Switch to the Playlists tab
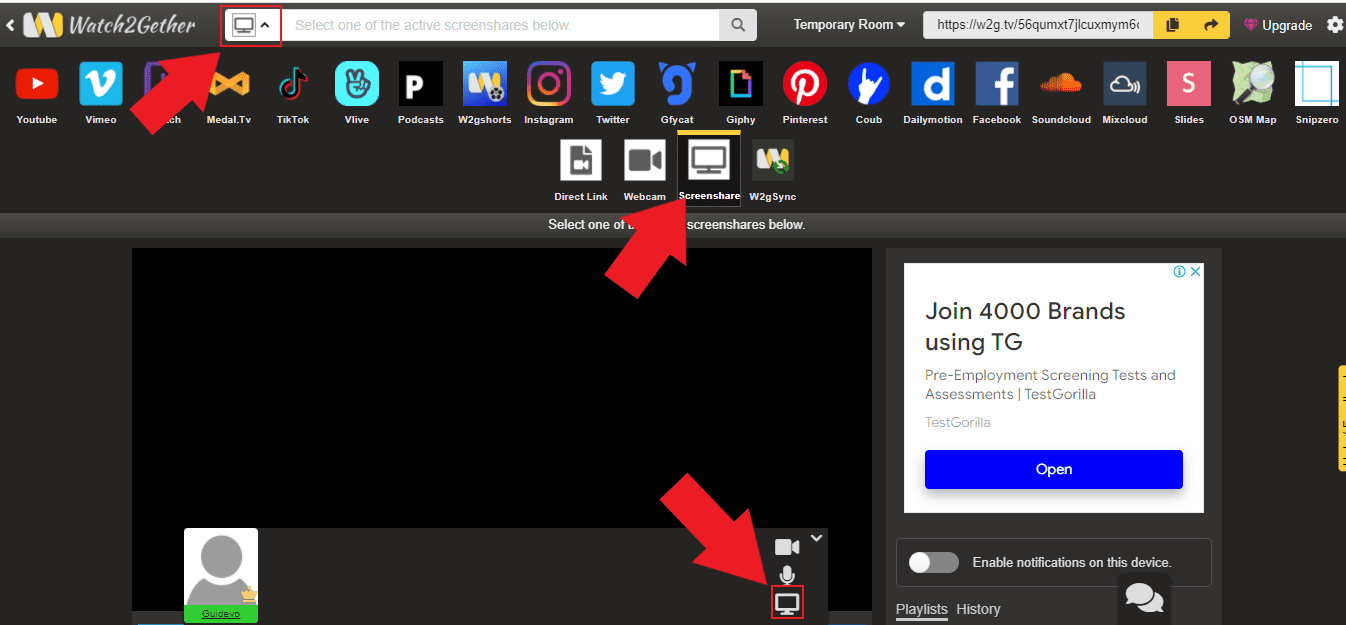The width and height of the screenshot is (1346, 625). point(921,609)
